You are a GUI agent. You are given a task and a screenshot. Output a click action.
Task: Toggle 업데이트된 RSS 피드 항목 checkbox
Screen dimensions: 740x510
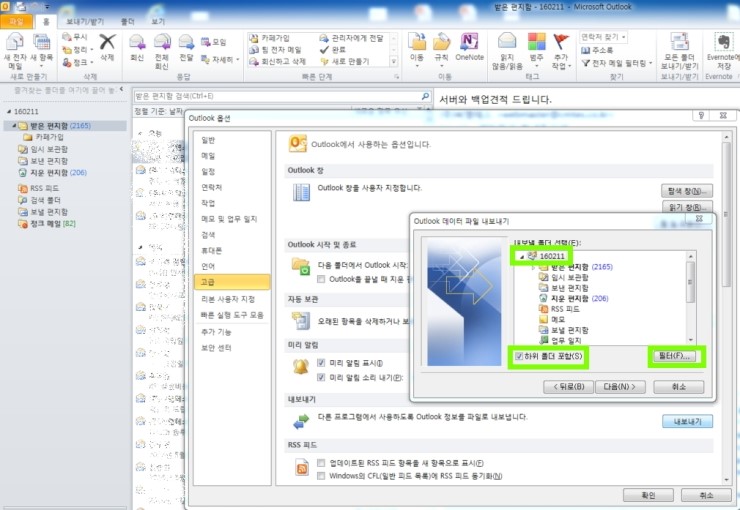[x=321, y=463]
